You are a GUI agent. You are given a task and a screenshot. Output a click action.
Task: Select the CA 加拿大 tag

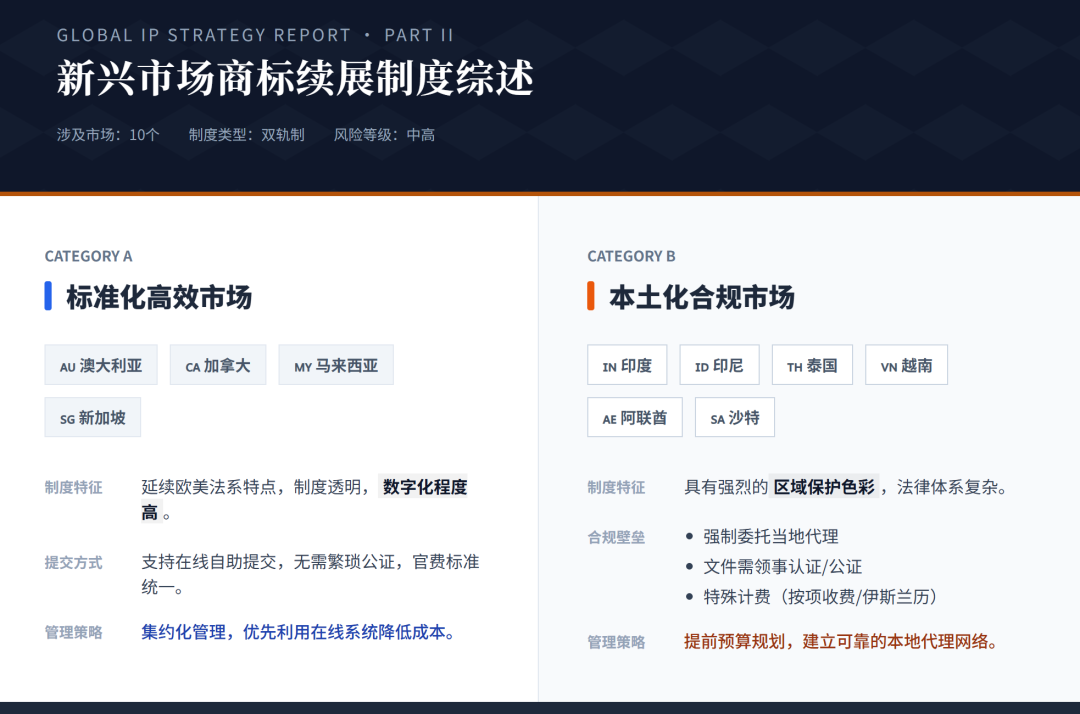click(218, 365)
